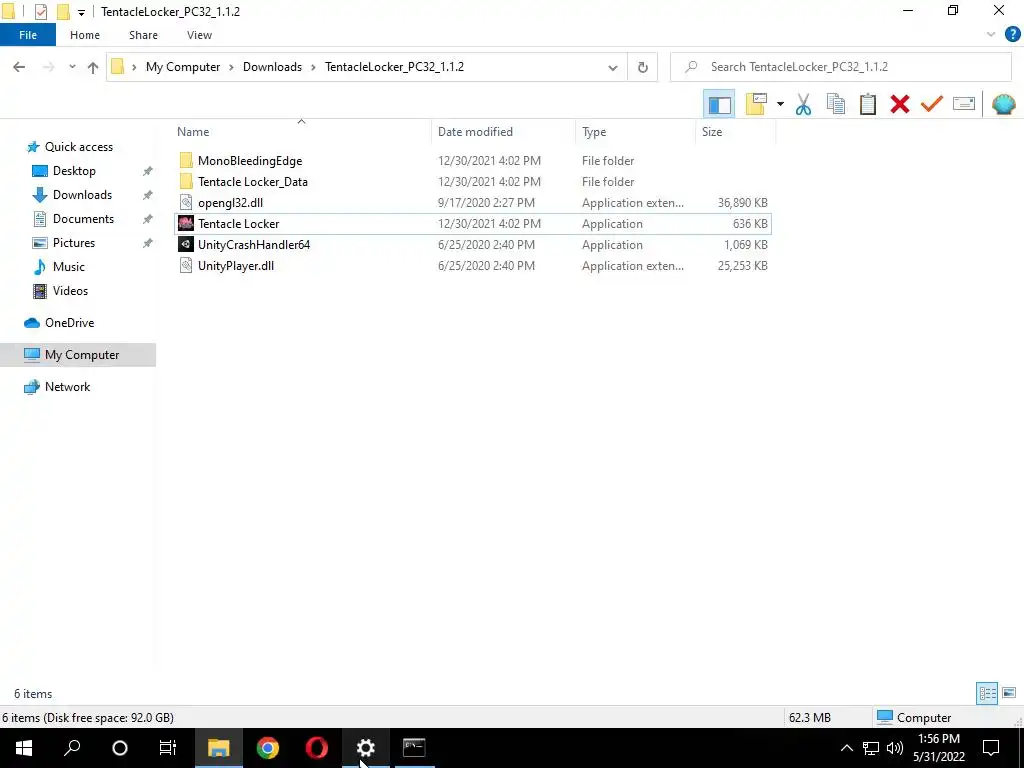The height and width of the screenshot is (768, 1024).
Task: Open recent locations dropdown arrow
Action: pos(72,67)
